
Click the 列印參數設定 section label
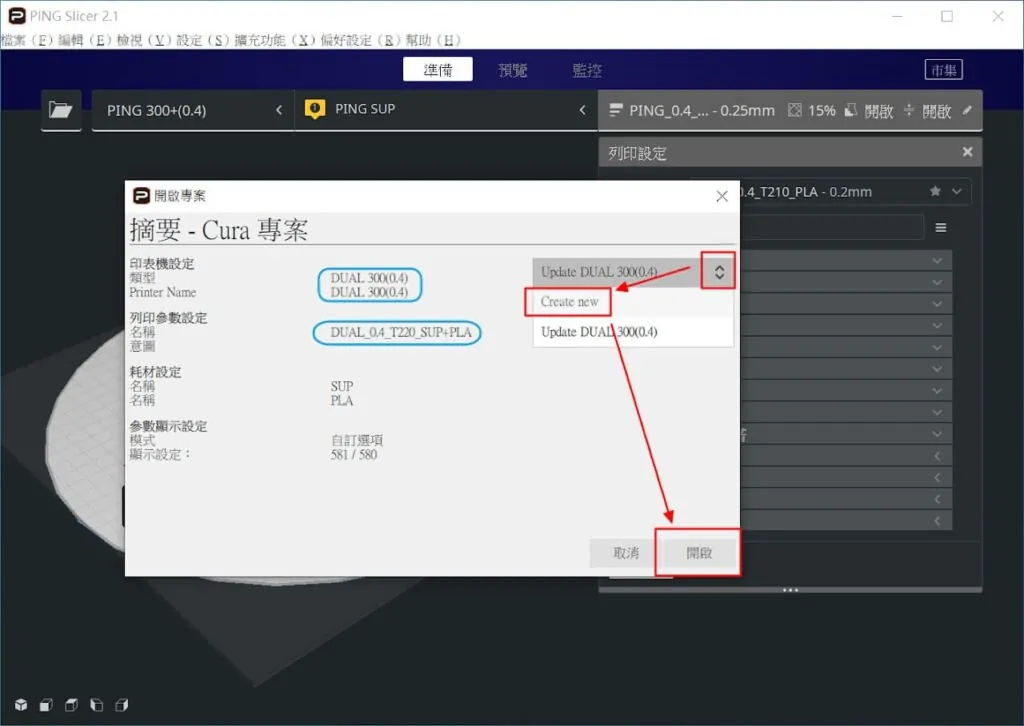[168, 318]
